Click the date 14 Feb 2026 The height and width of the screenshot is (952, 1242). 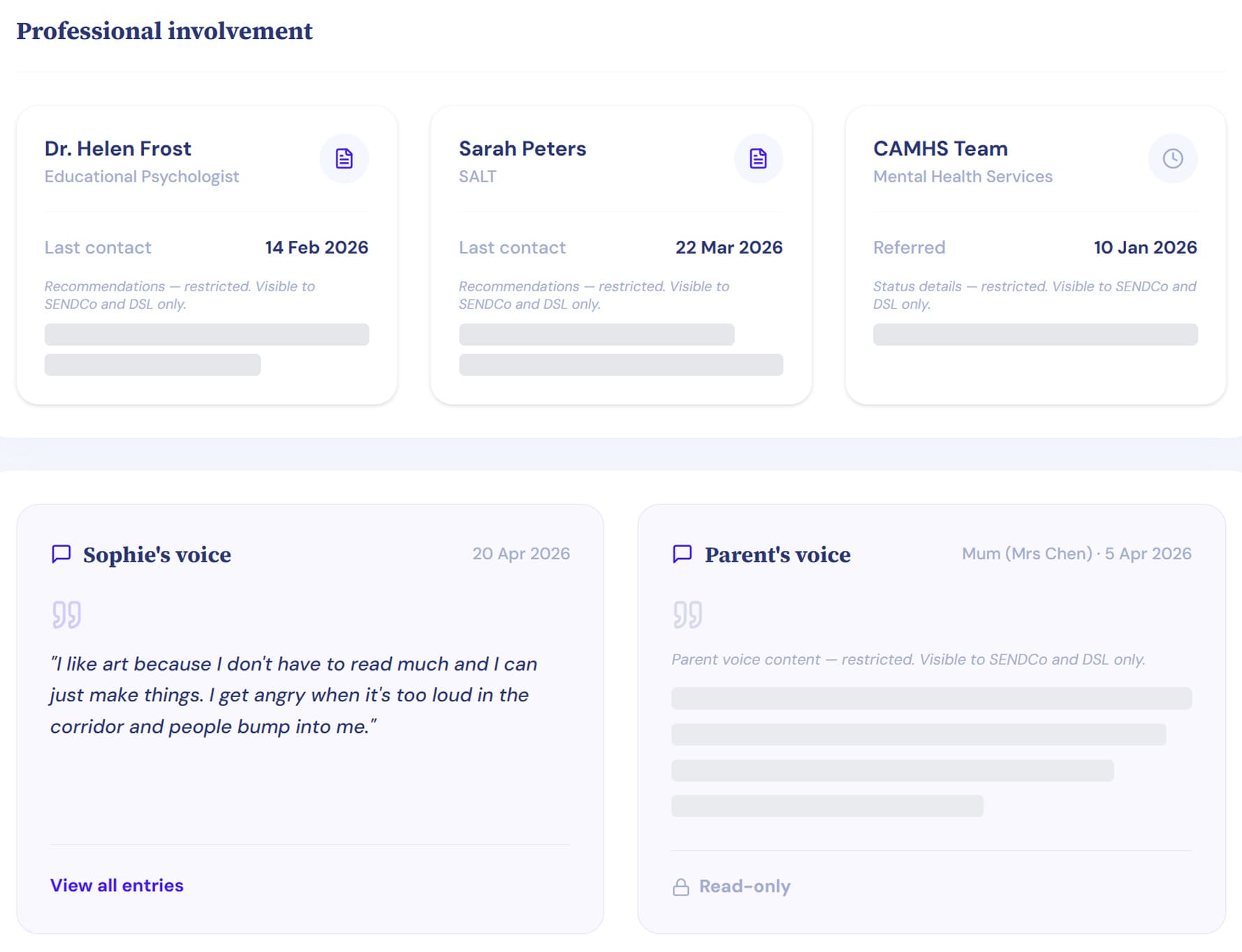click(316, 247)
